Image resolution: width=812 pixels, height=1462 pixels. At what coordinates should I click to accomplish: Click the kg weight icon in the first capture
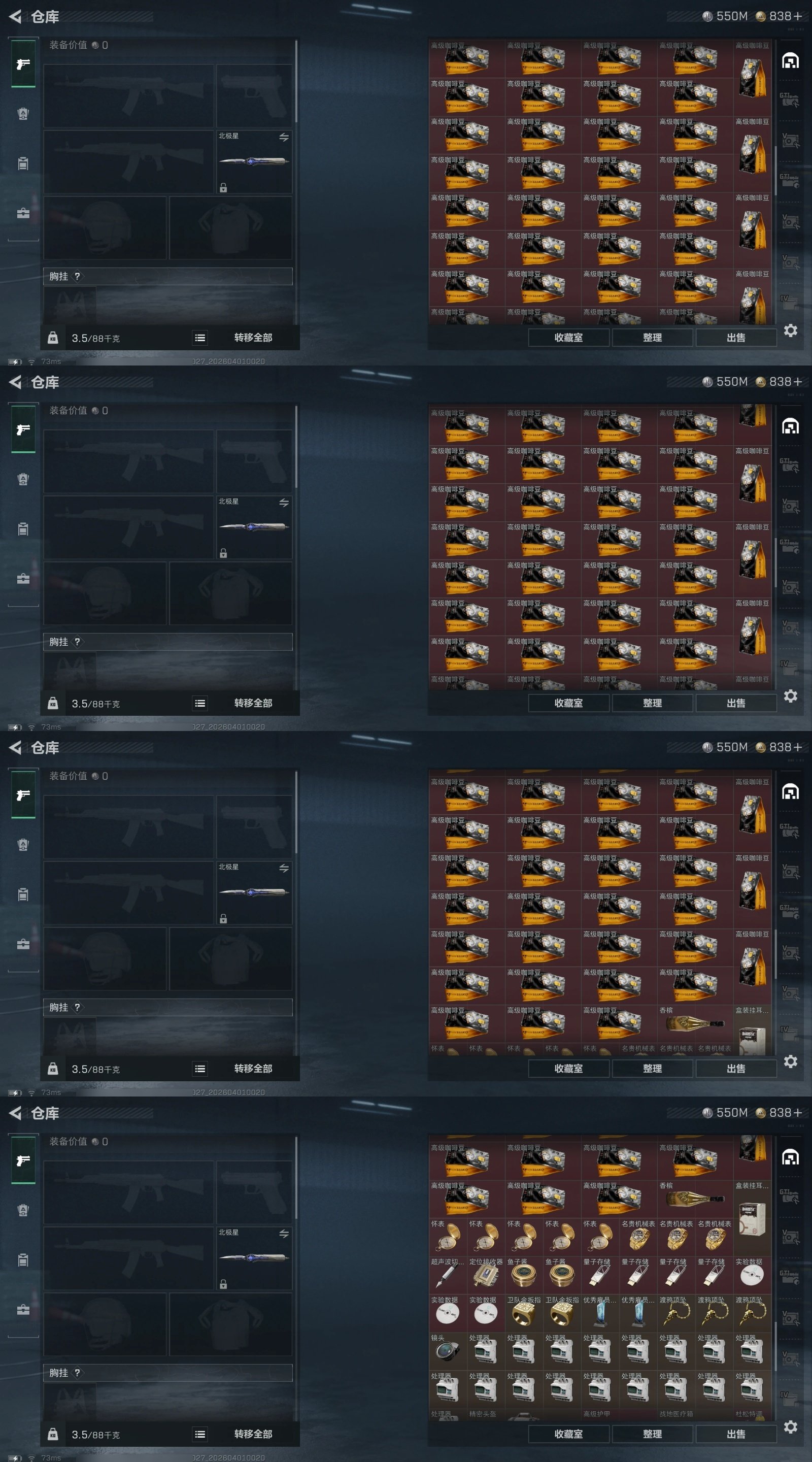(53, 338)
